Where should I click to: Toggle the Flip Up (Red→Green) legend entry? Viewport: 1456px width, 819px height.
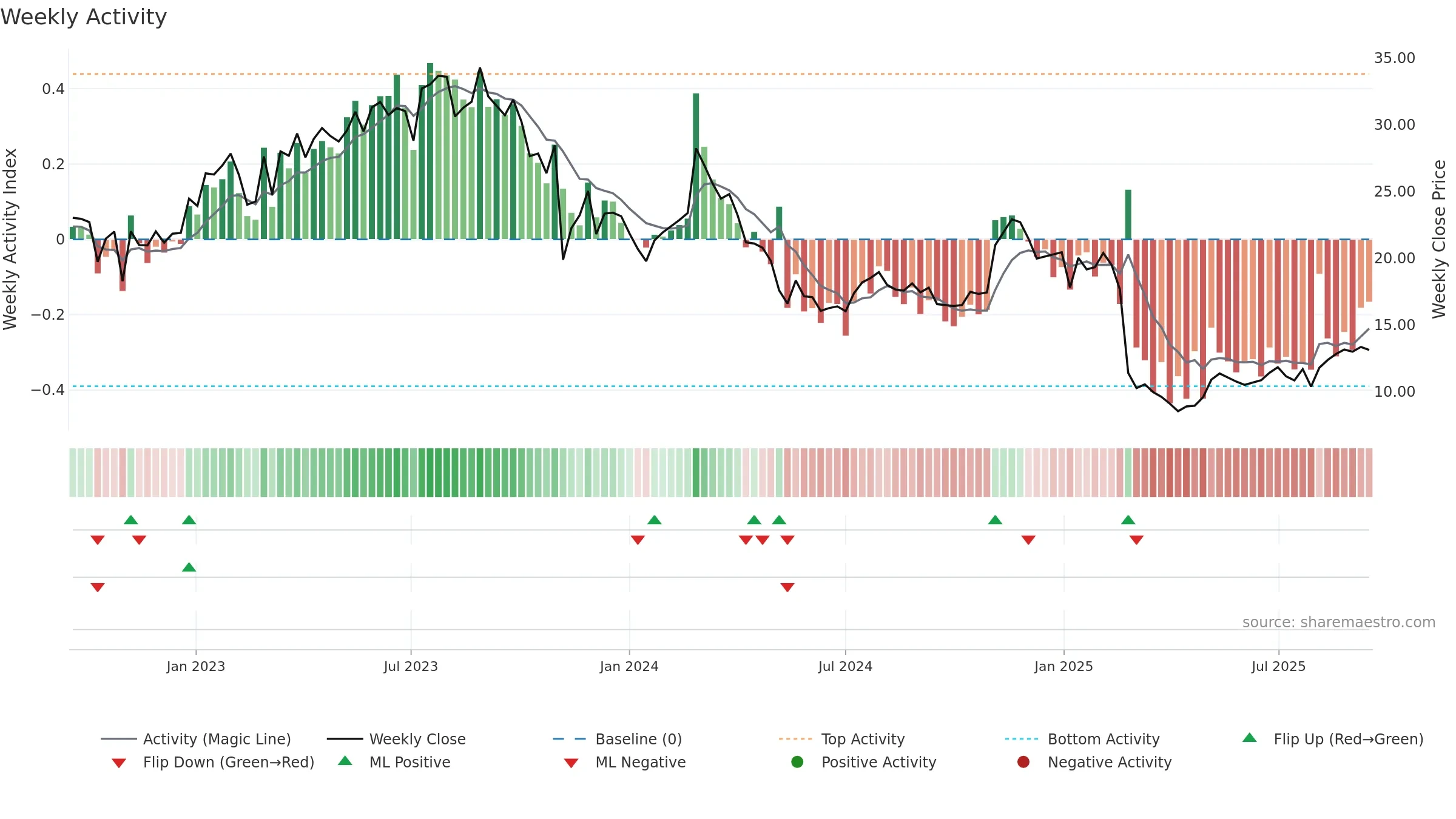[1333, 739]
